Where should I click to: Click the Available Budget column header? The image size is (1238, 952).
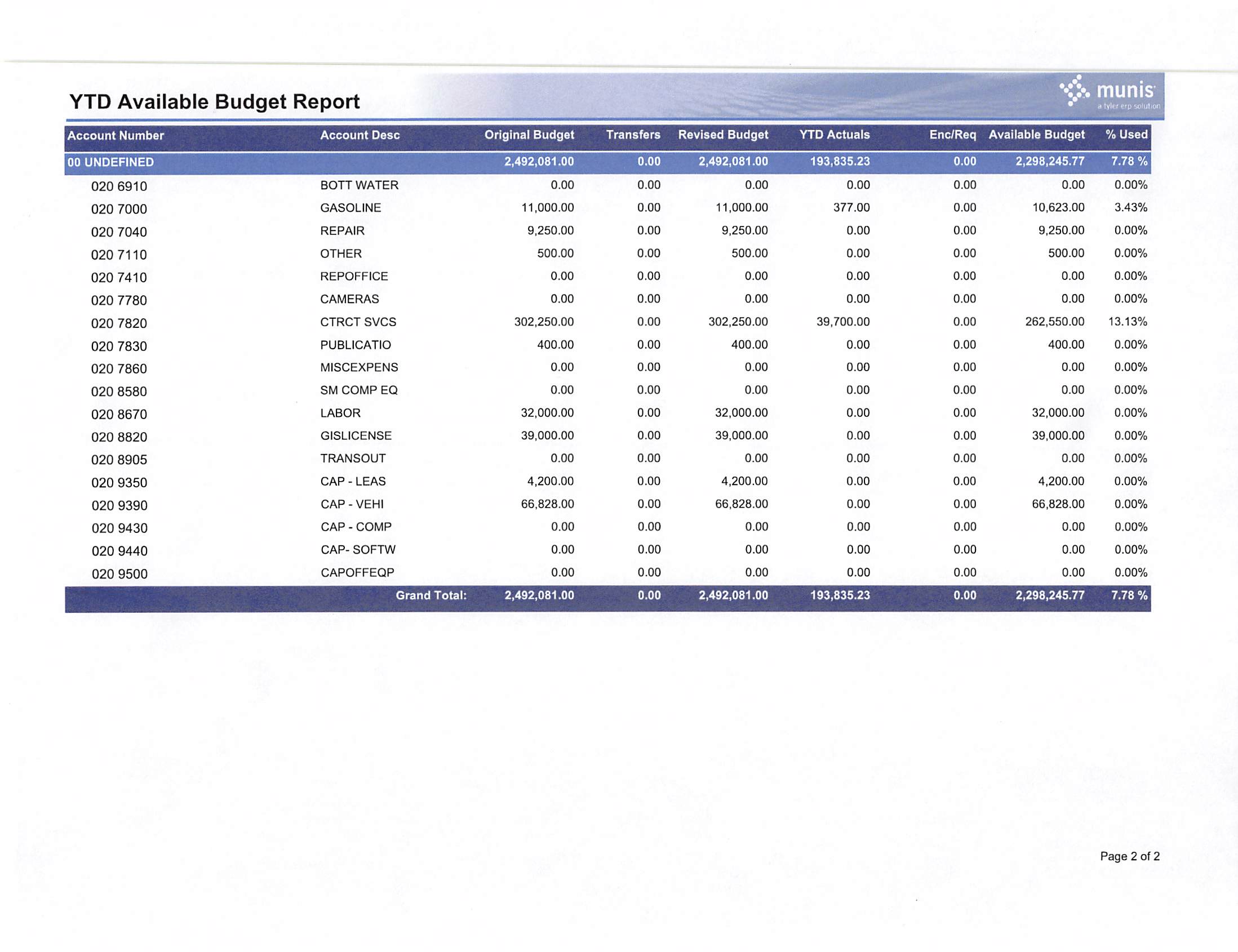(1037, 135)
